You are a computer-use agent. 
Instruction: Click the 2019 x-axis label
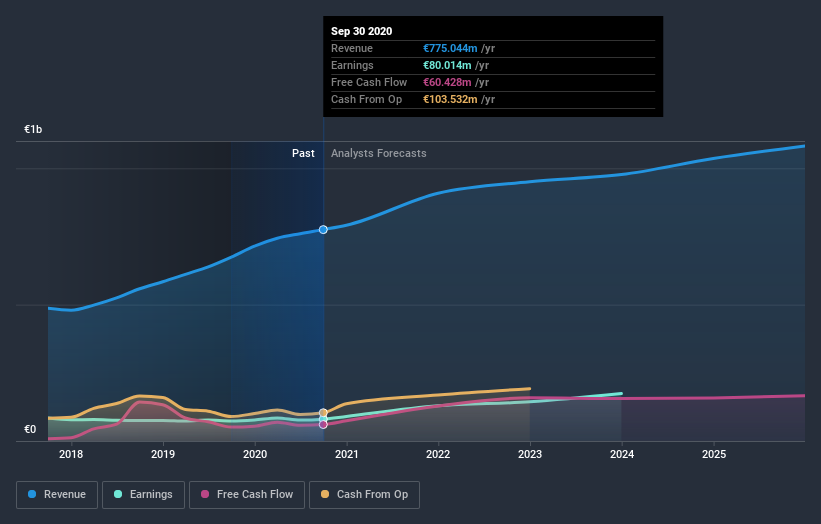click(x=163, y=454)
